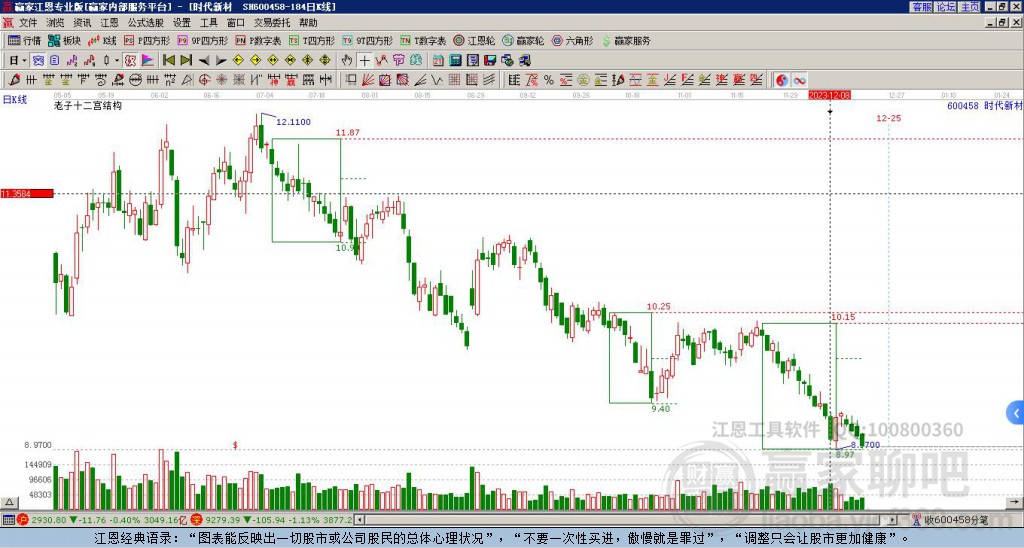Click the triangle button at chart bottom-left
Viewport: 1024px width, 548px height.
pyautogui.click(x=8, y=502)
